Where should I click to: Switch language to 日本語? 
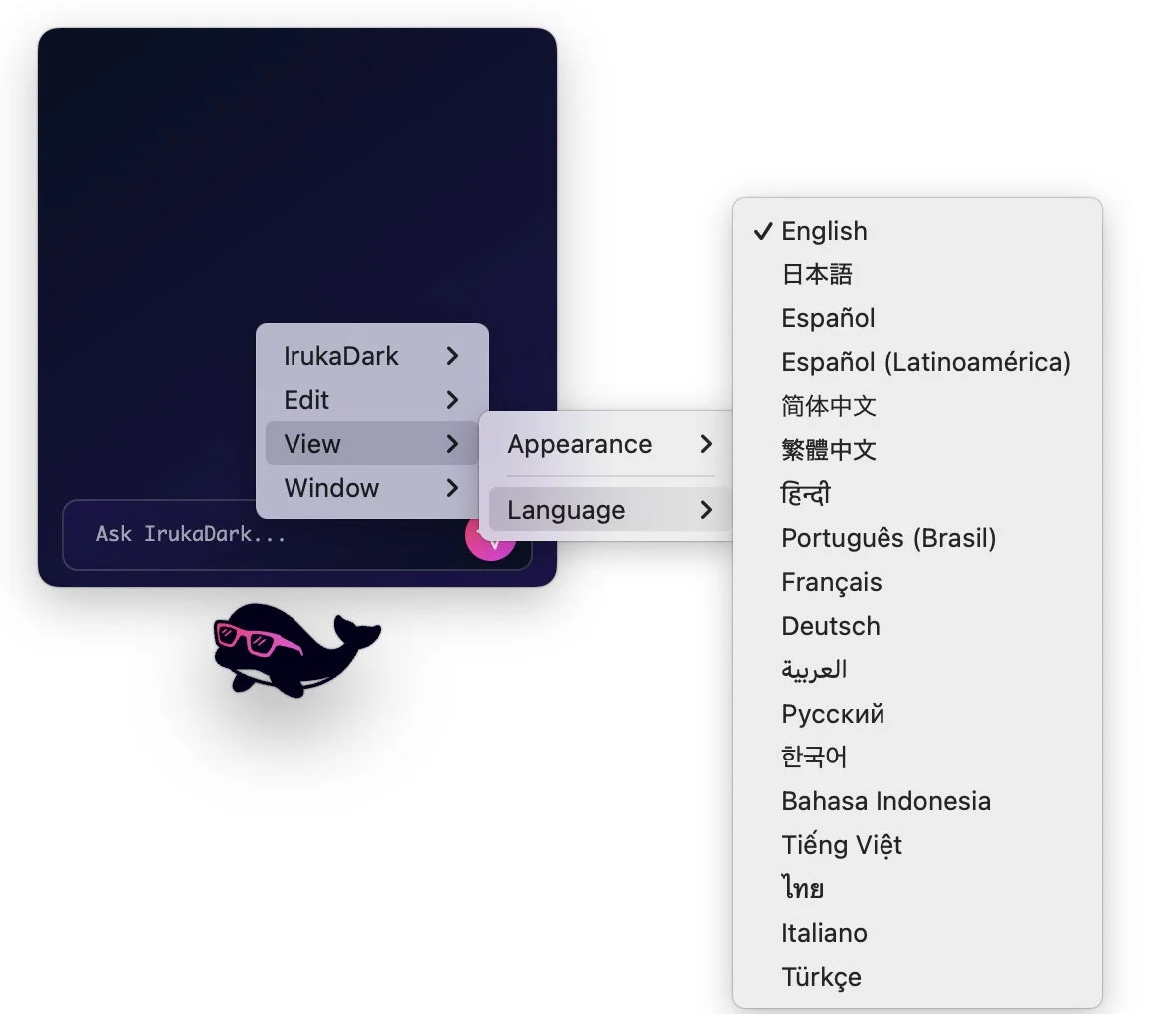point(817,274)
